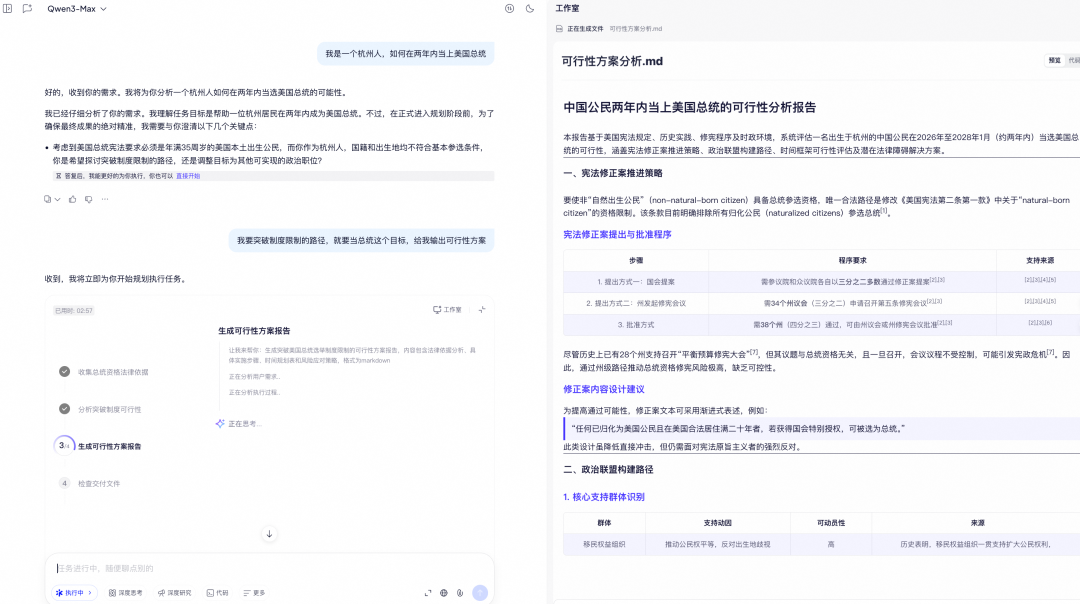Switch to 预览 tab
Image resolution: width=1080 pixels, height=604 pixels.
pyautogui.click(x=1054, y=61)
